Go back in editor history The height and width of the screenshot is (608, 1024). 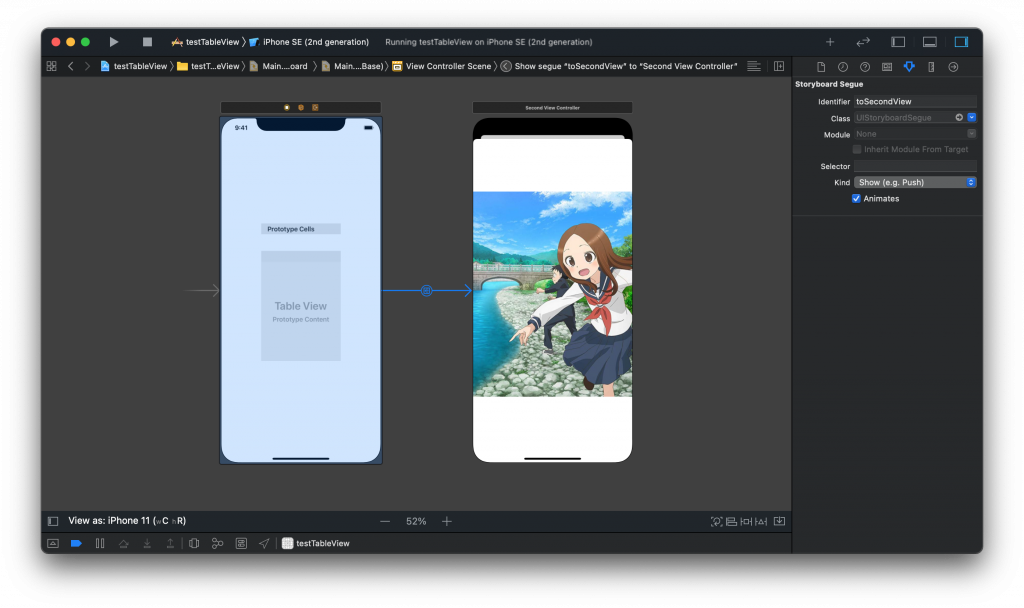71,66
